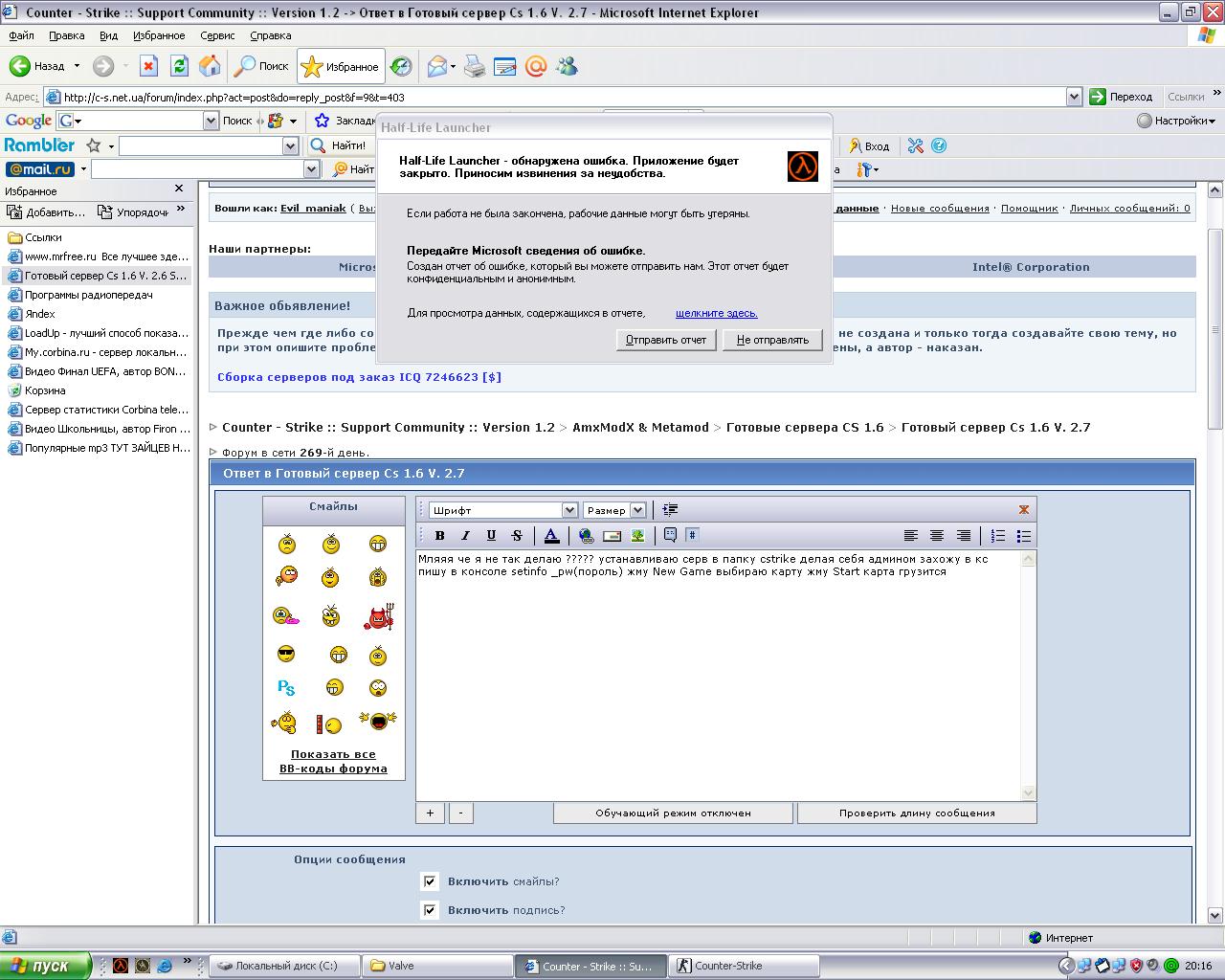This screenshot has width=1225, height=980.
Task: Expand the address bar dropdown arrow
Action: click(x=1074, y=97)
